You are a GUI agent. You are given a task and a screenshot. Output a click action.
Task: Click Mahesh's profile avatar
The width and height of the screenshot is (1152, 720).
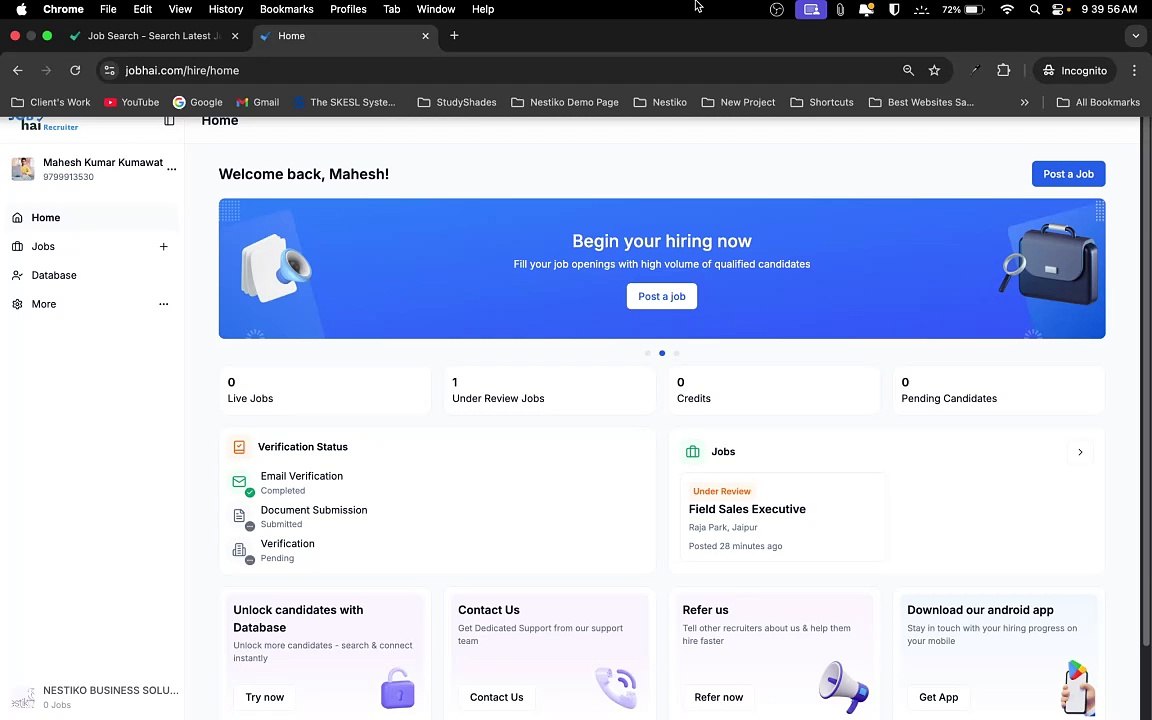(23, 169)
